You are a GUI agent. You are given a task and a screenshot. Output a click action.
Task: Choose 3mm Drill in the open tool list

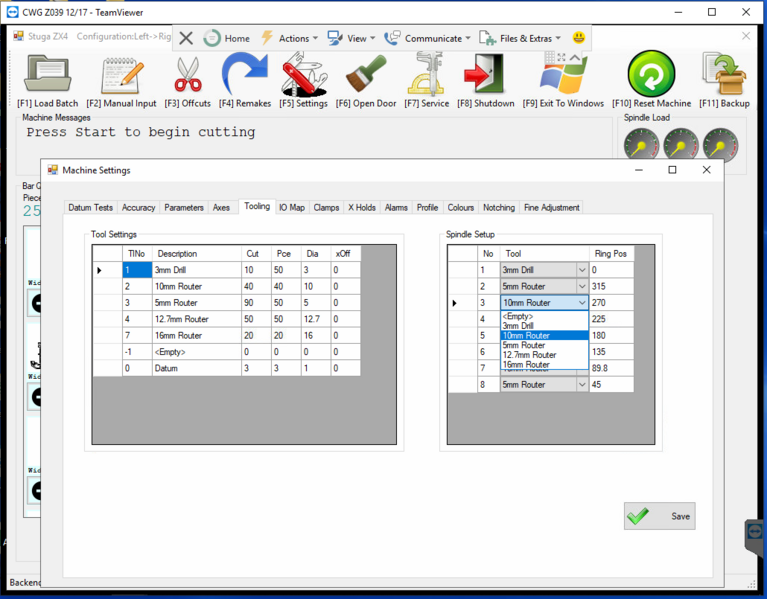pyautogui.click(x=544, y=326)
